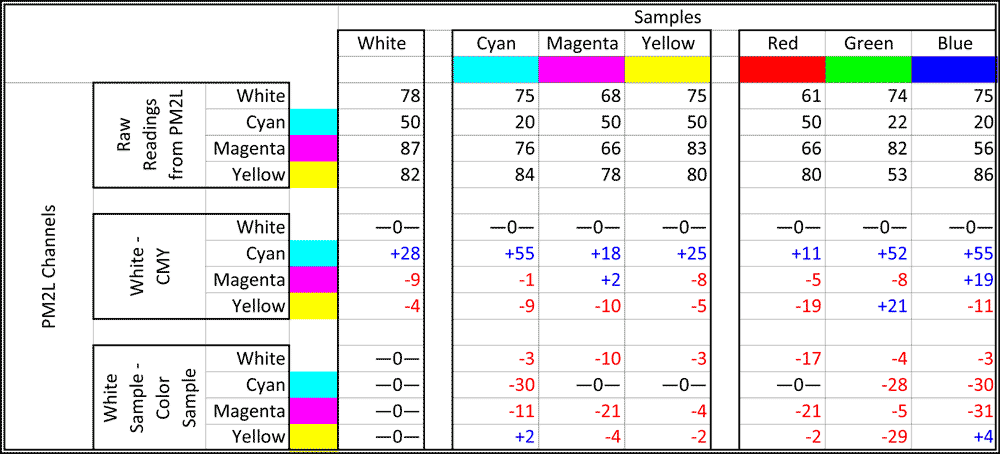Click cyan channel swatch in Raw Readings section
This screenshot has width=1000, height=454.
[x=311, y=122]
